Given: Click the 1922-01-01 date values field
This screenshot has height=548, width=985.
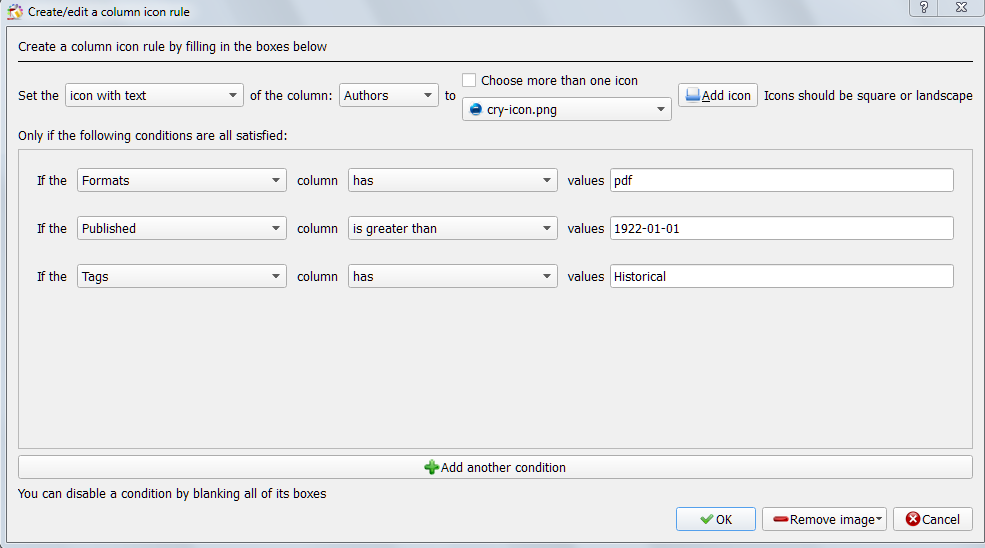Looking at the screenshot, I should pos(781,228).
